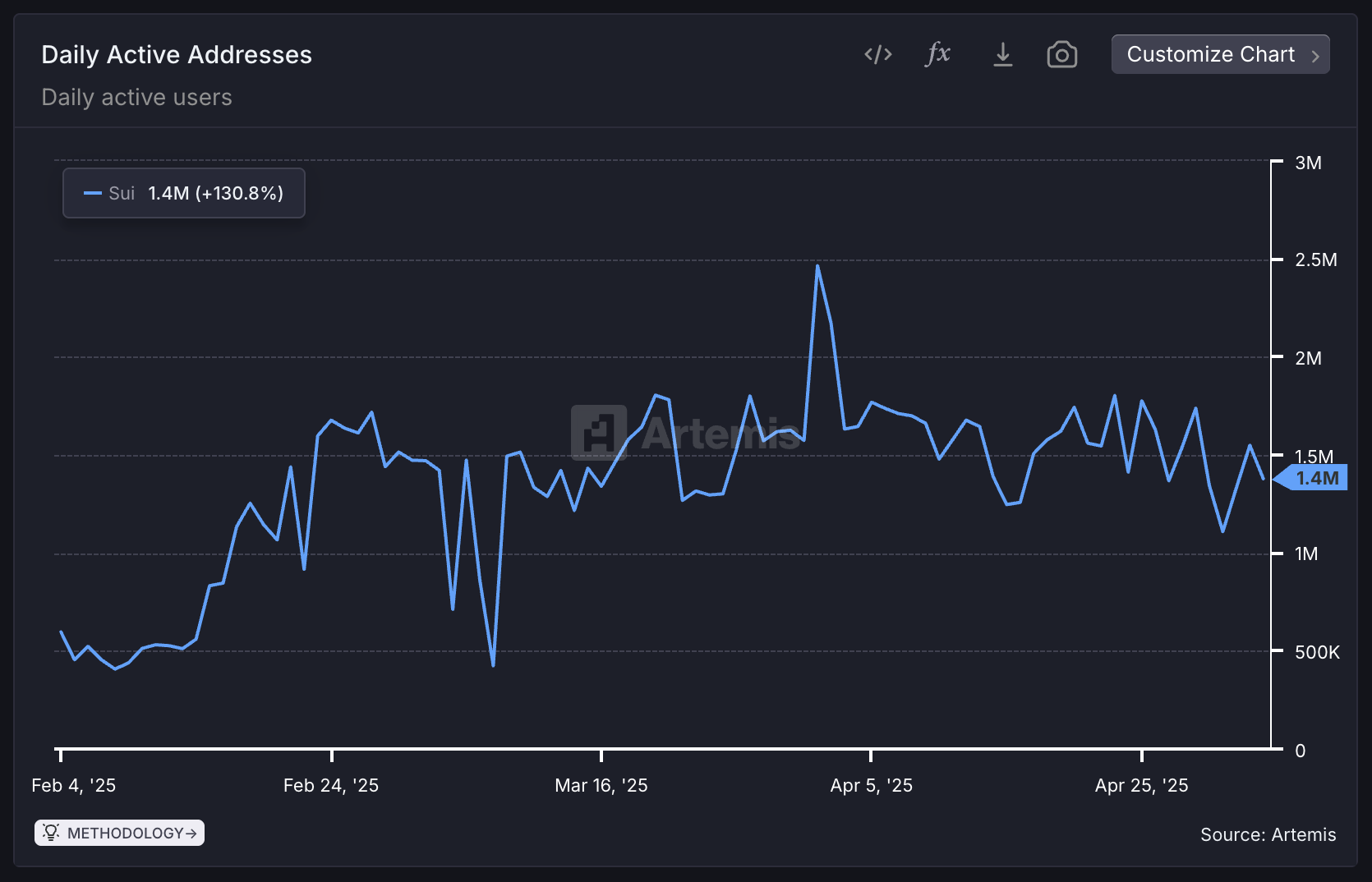Click the 1.4M current value tag
Screen dimensions: 1372x882
click(x=1311, y=478)
